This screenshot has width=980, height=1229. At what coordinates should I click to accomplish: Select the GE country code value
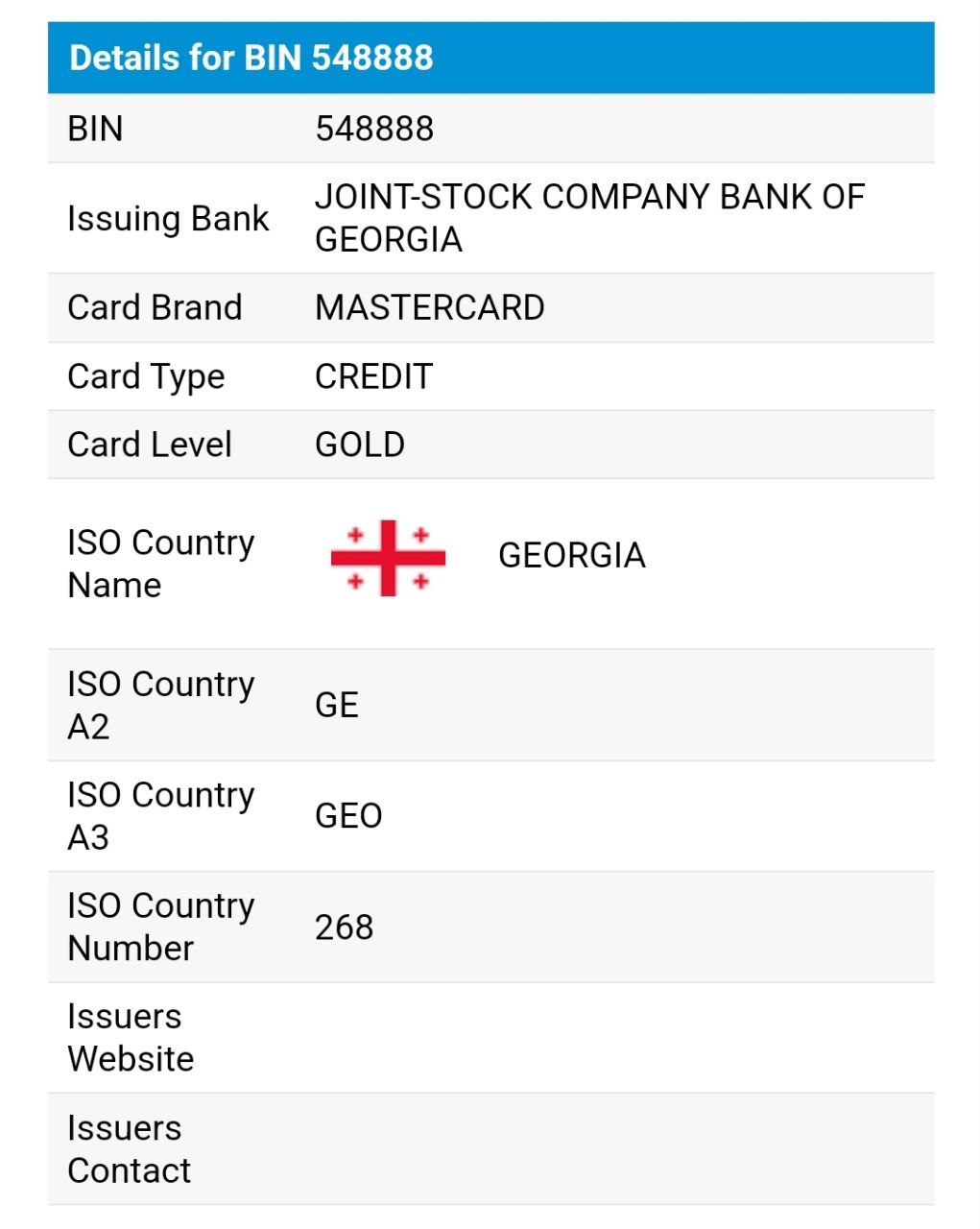(337, 705)
